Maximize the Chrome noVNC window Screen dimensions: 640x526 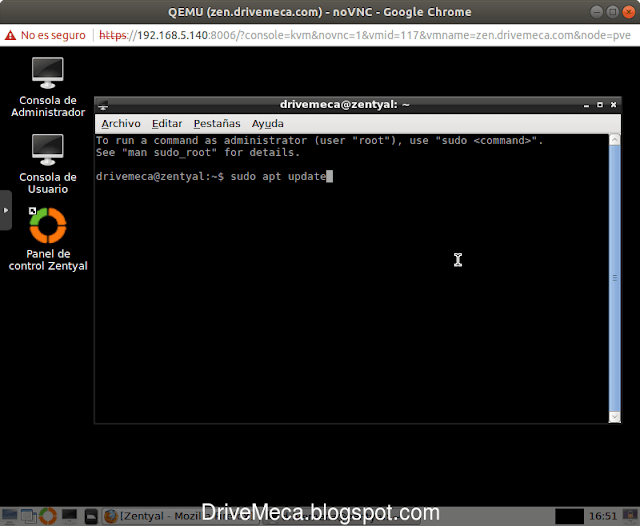(x=612, y=12)
